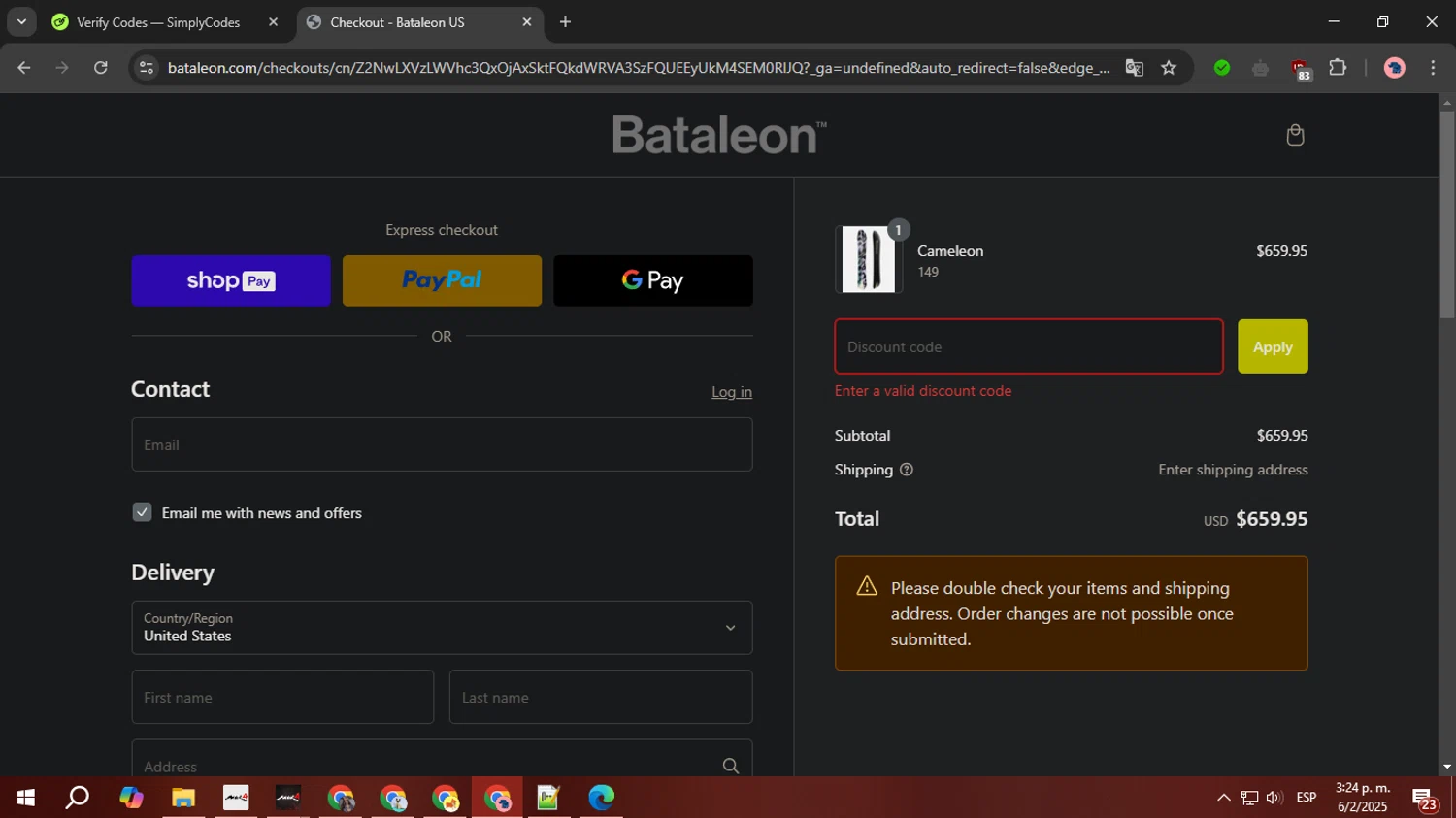Pay with Google Pay button
This screenshot has height=818, width=1456.
point(653,280)
